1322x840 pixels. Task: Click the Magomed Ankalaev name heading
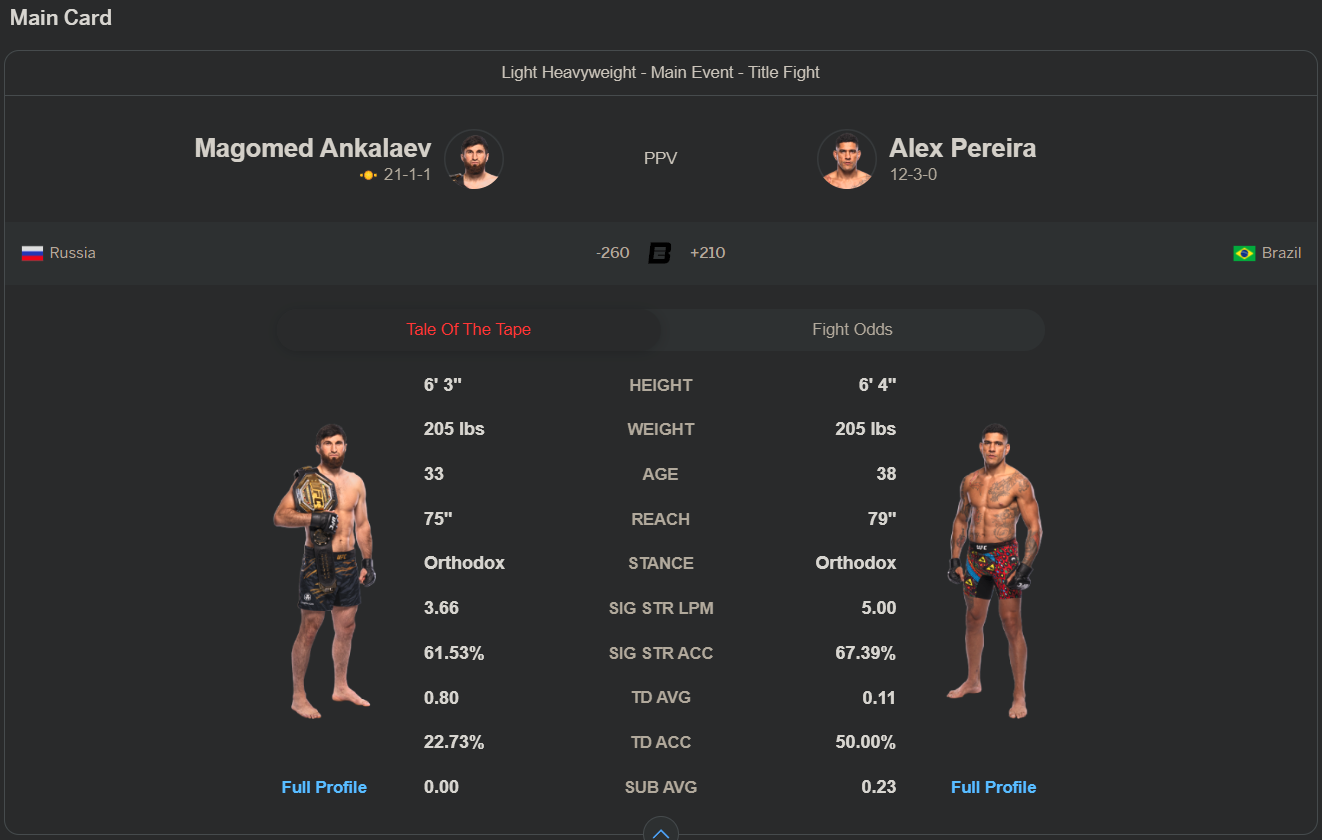tap(313, 149)
